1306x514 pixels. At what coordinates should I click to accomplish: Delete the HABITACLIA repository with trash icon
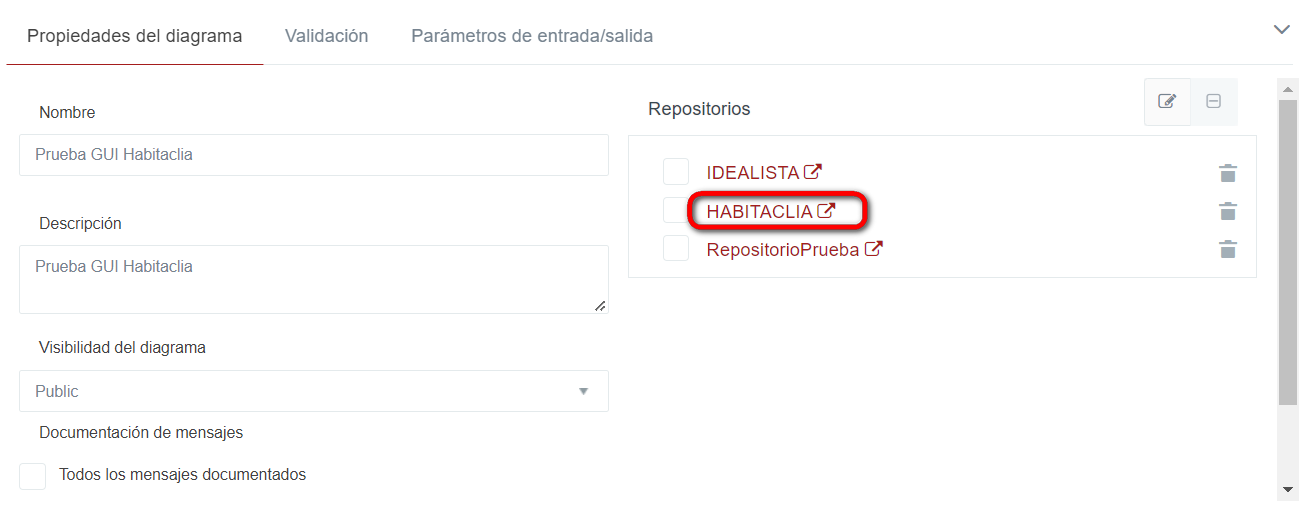(x=1228, y=211)
